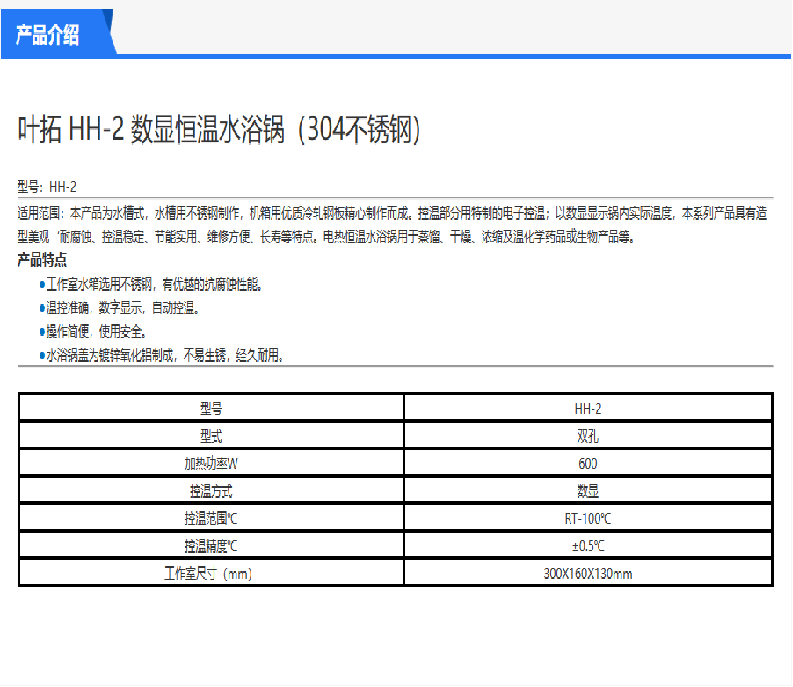Click the 适用范围 description paragraph
The height and width of the screenshot is (687, 793).
coord(392,225)
